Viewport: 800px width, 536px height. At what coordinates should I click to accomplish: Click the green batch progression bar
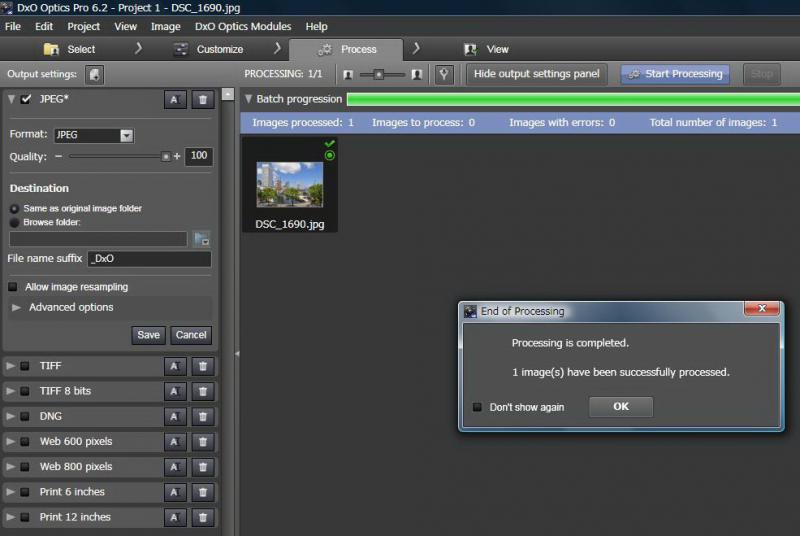(x=573, y=99)
